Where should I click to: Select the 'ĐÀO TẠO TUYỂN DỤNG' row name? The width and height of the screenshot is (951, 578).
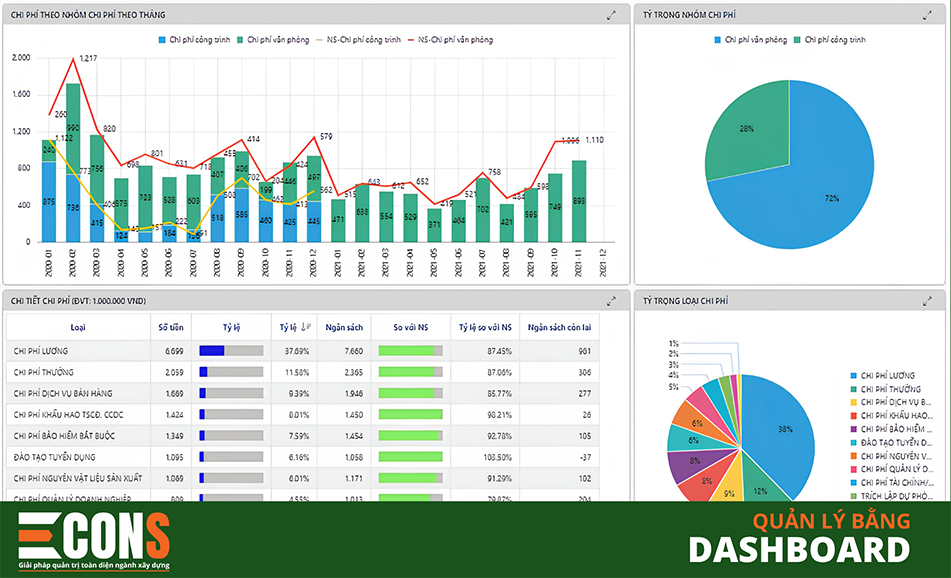55,457
